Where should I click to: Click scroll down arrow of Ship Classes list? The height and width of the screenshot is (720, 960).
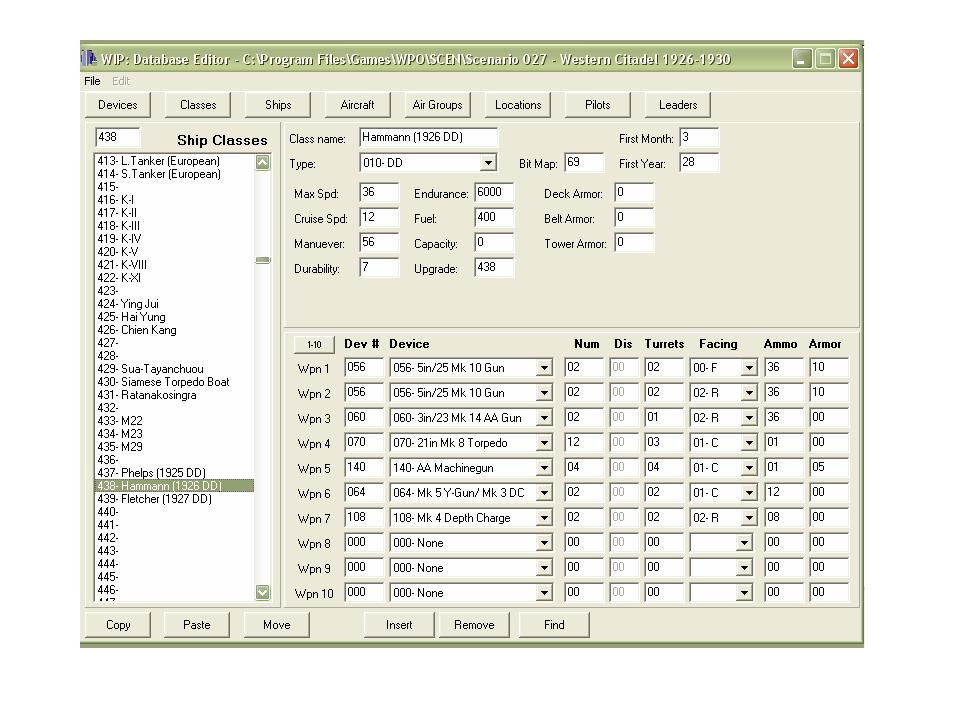[263, 592]
